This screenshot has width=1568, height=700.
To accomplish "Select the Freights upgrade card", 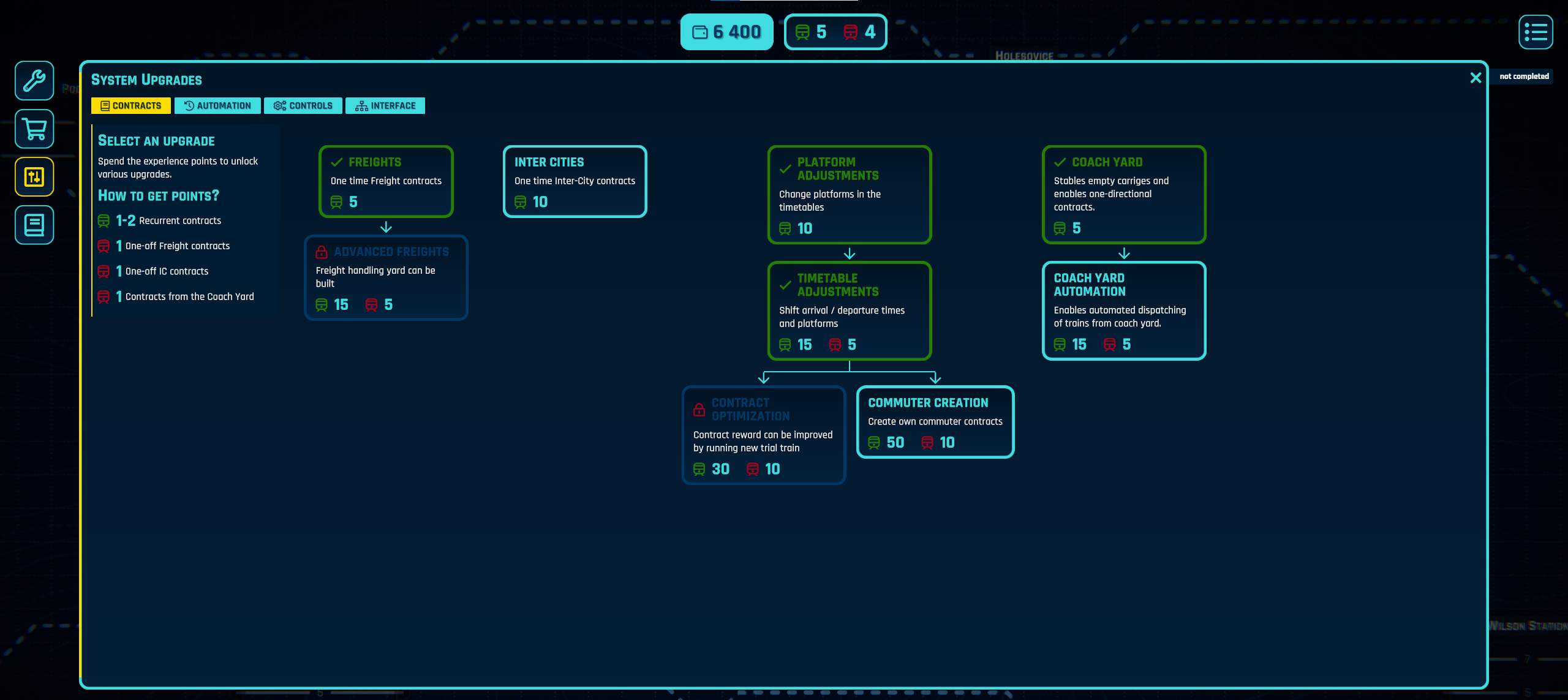I will click(x=386, y=181).
